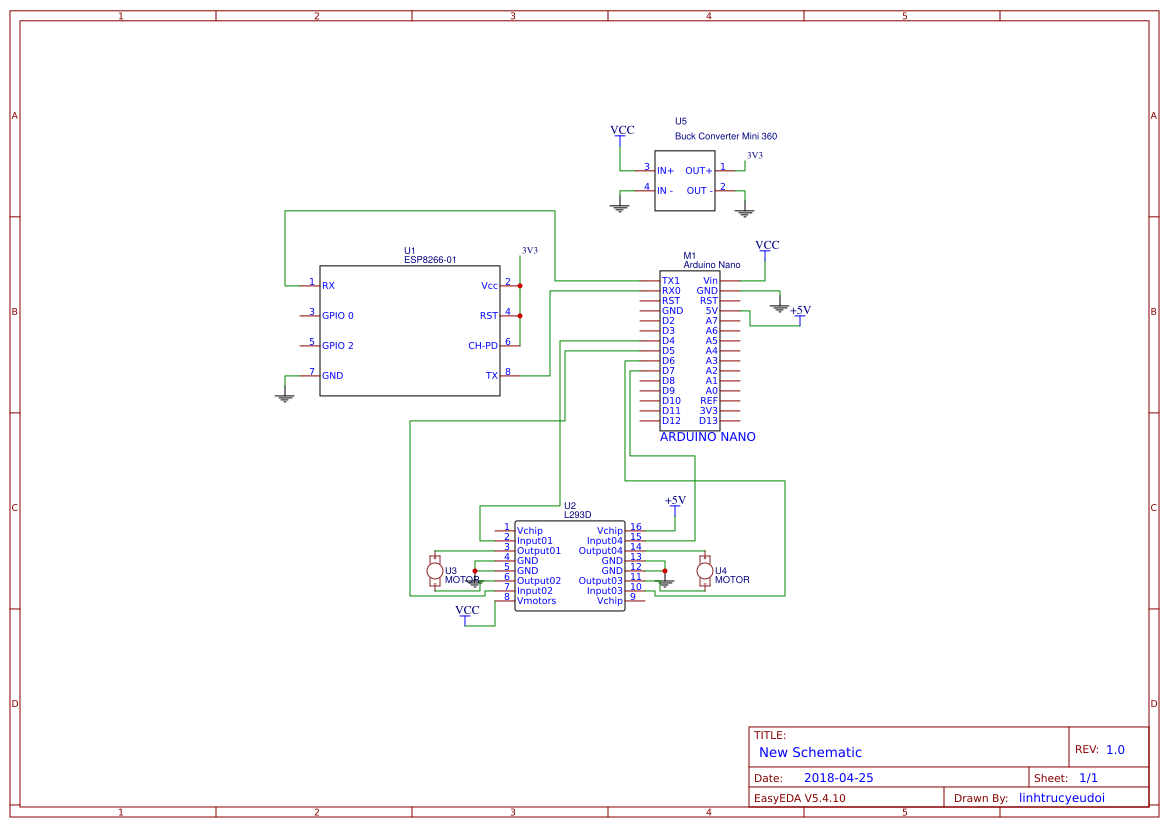Click the EasyEDA V5.4.10 text
Screen dimensions: 1169x827
[800, 798]
